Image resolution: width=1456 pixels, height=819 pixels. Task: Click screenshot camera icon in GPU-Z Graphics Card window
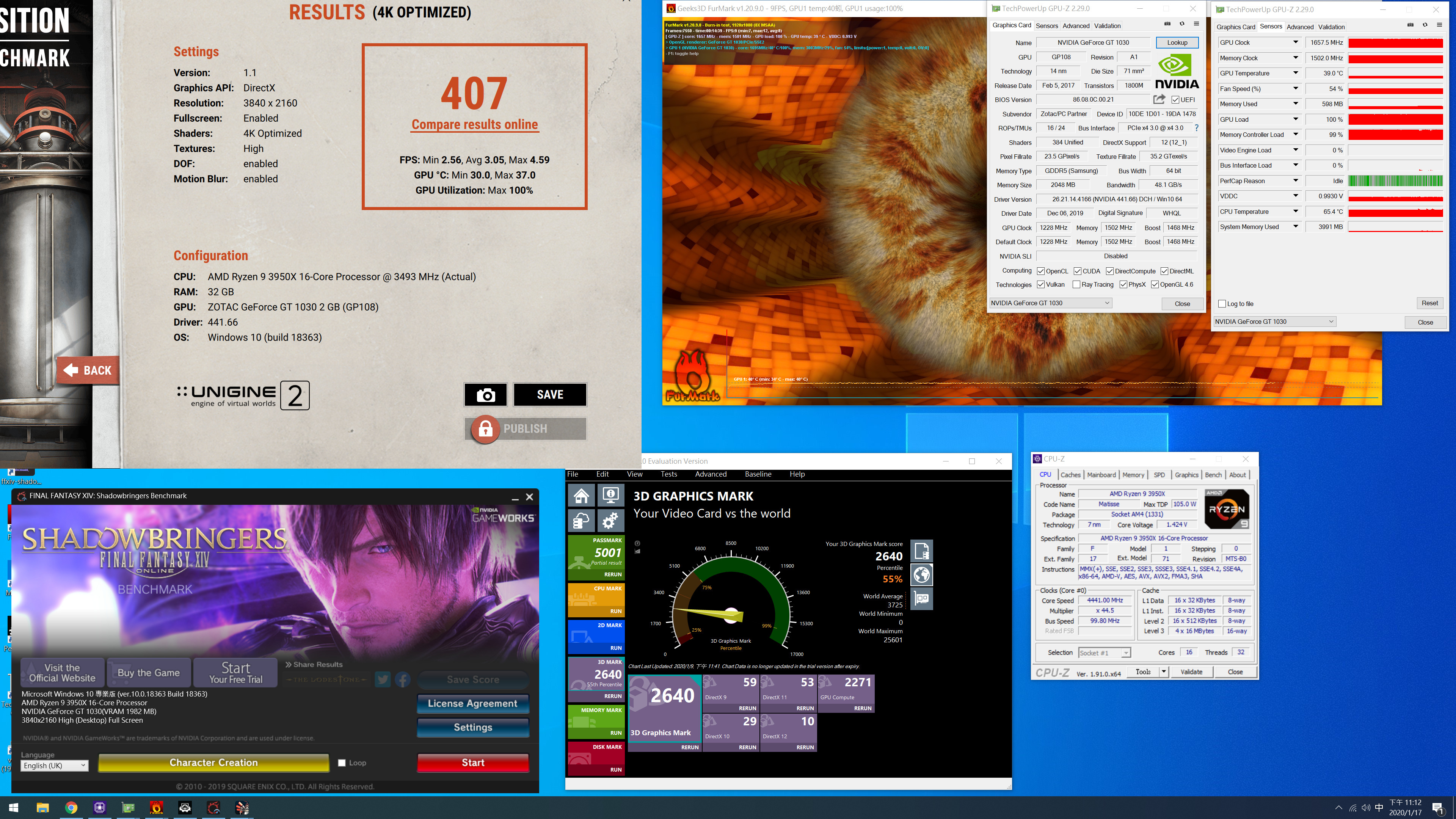(x=1167, y=24)
